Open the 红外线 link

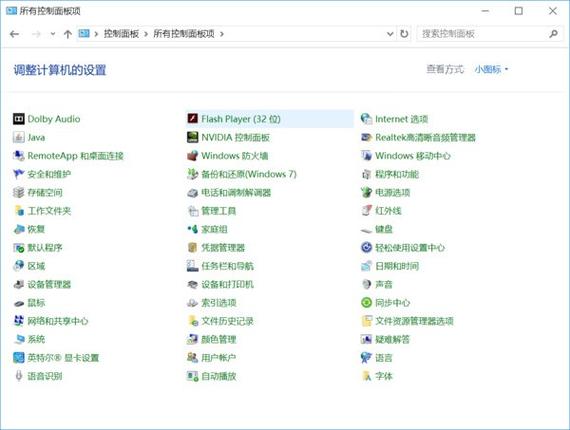pyautogui.click(x=388, y=211)
